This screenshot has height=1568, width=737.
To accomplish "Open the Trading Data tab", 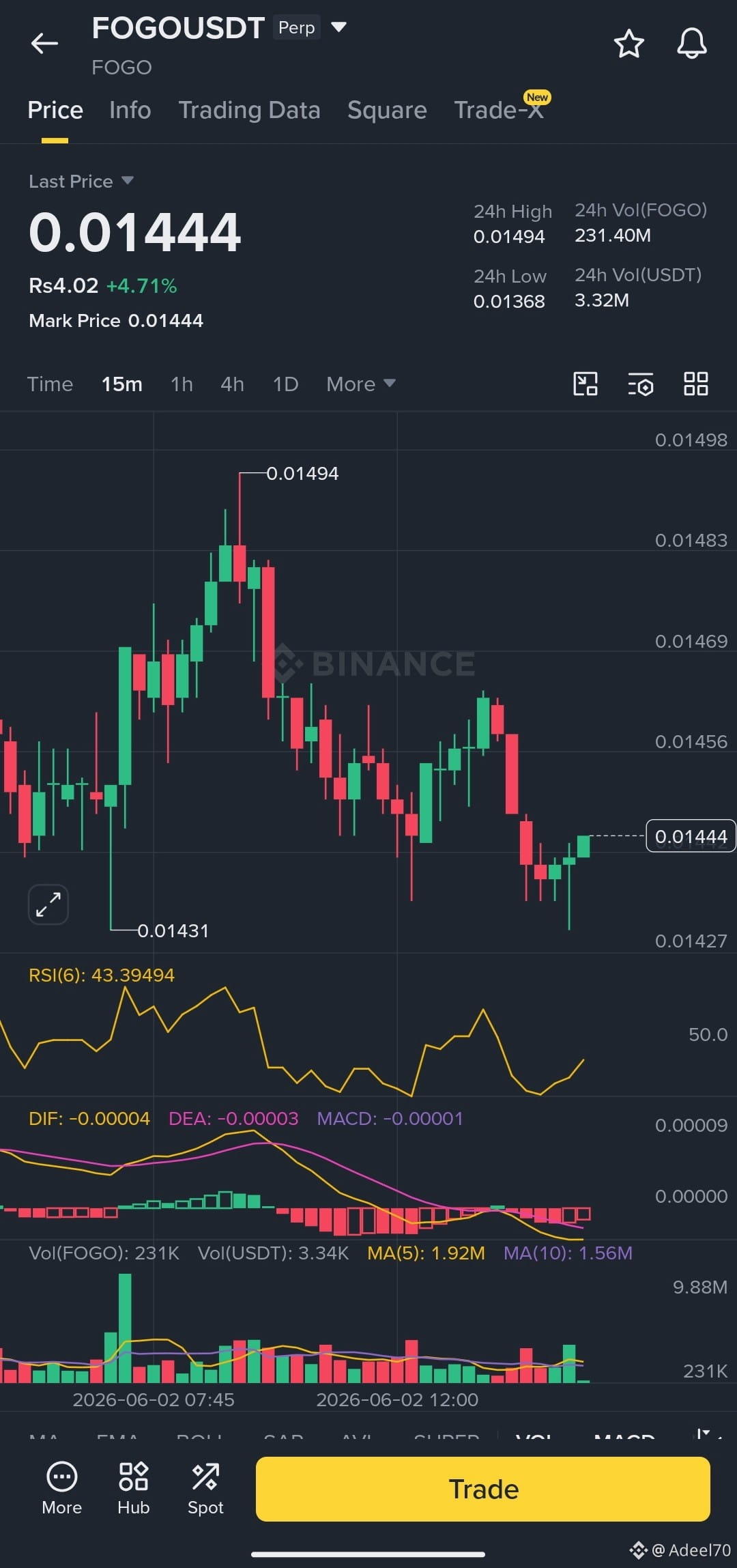I will (x=249, y=111).
